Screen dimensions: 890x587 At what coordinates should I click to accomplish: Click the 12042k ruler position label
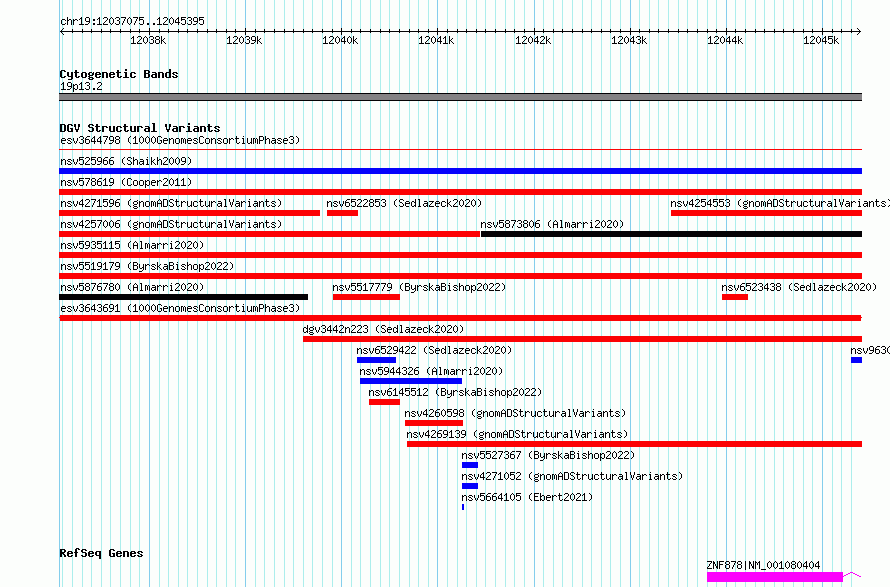[x=533, y=40]
